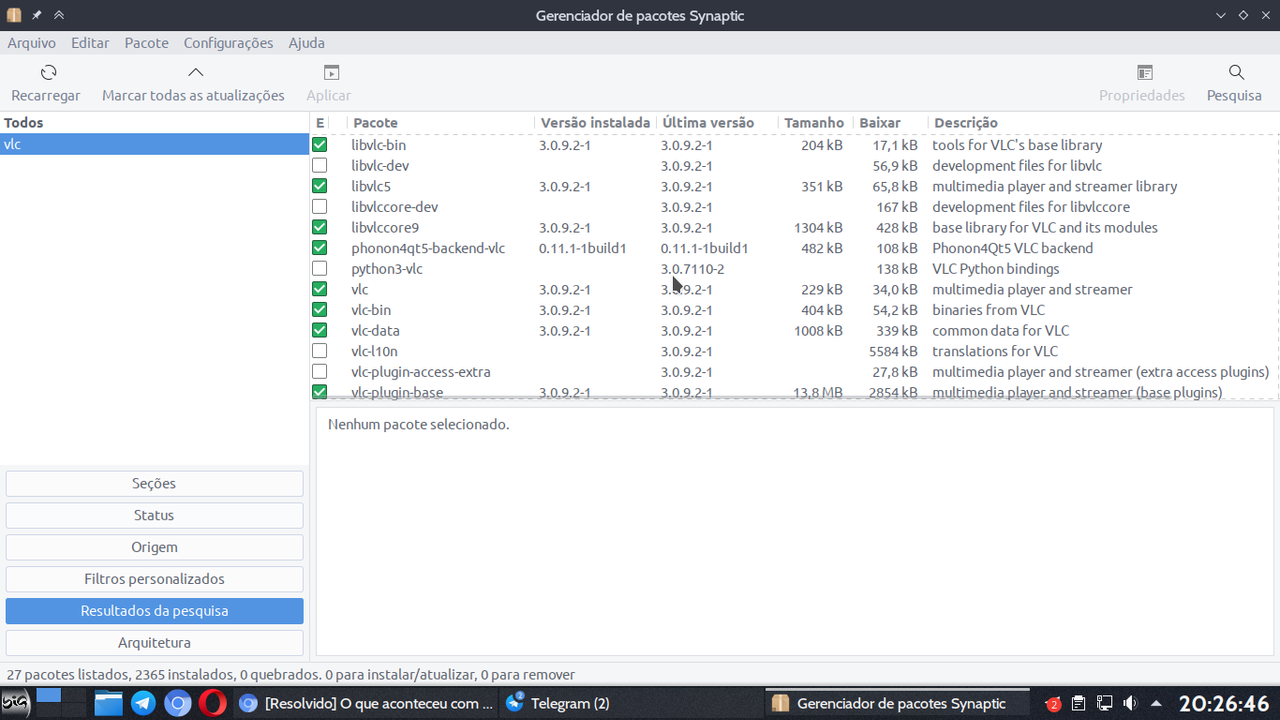The height and width of the screenshot is (720, 1280).
Task: Launch Chromium from taskbar launcher
Action: (178, 703)
